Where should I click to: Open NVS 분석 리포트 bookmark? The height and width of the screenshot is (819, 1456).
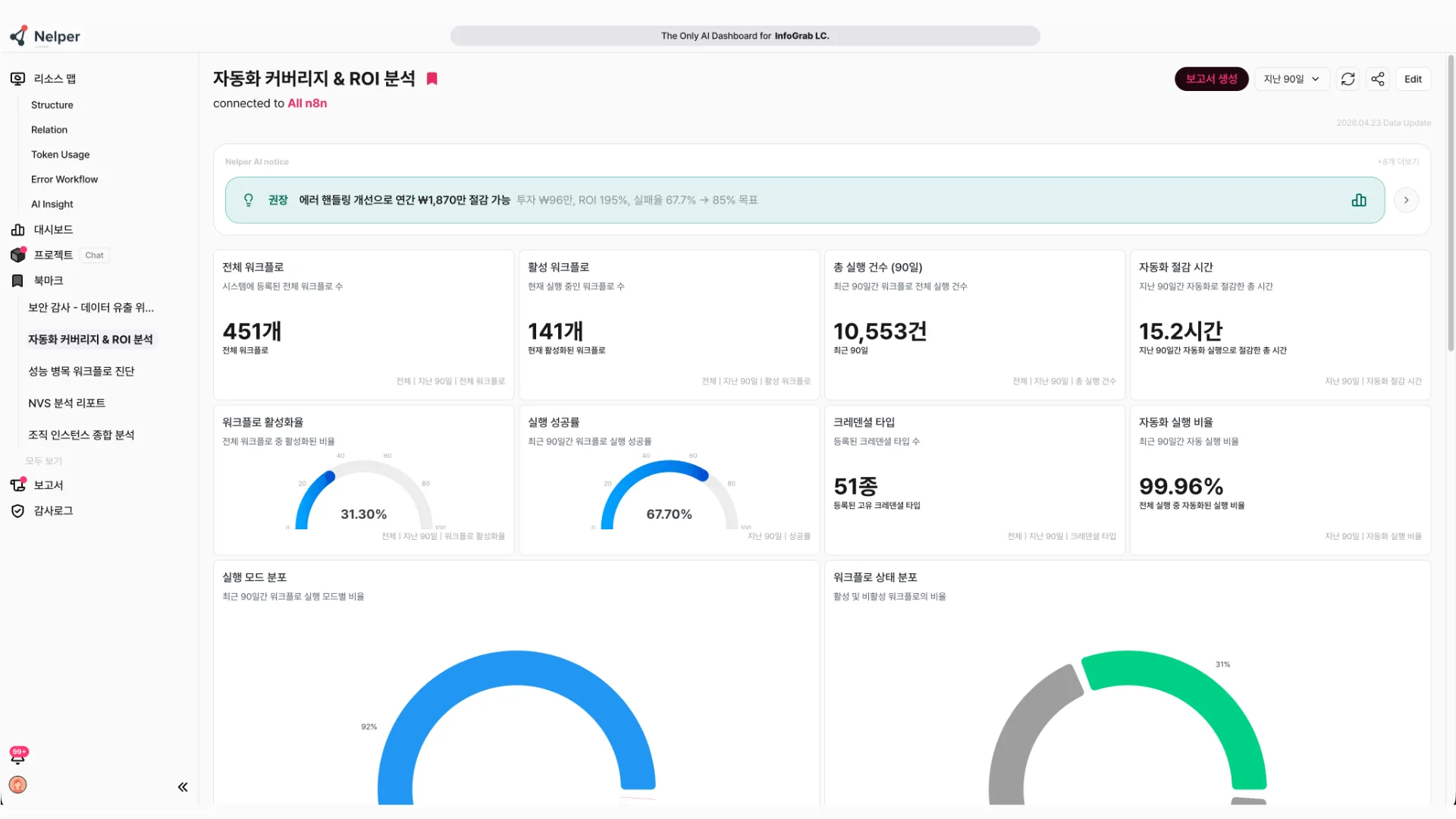pyautogui.click(x=67, y=403)
